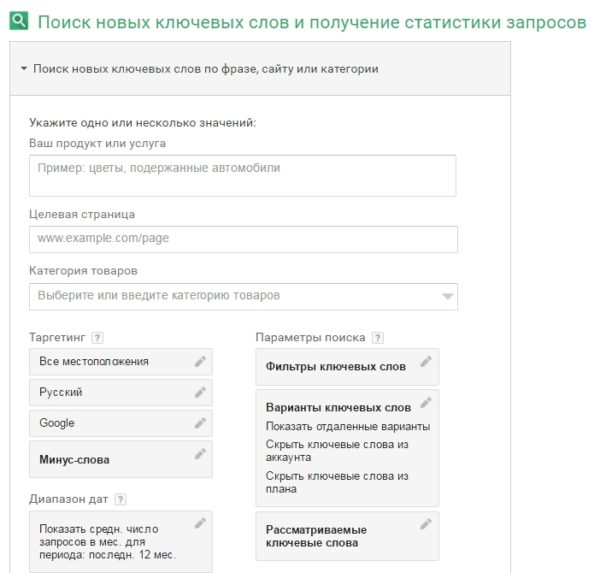Screen dimensions: 600x573
Task: Edit the Все местоположения targeting pencil icon
Action: tap(200, 361)
